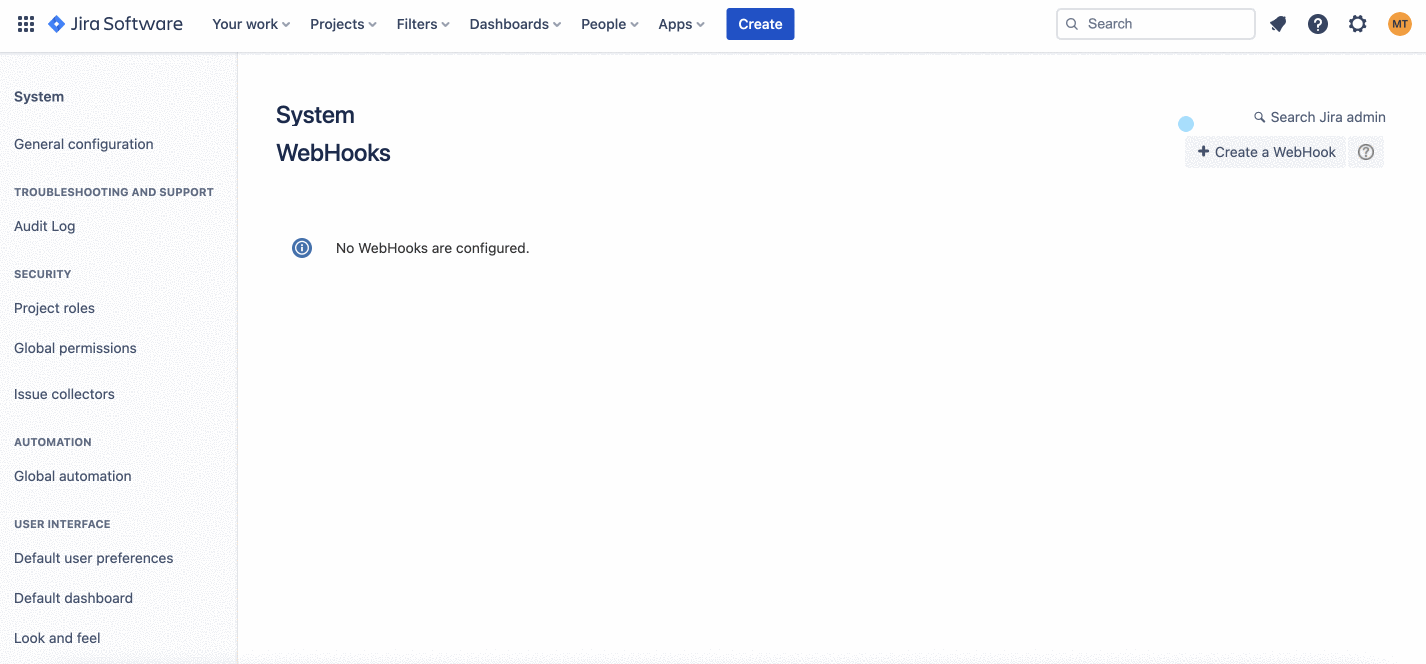Open the Help question mark icon
Viewport: 1426px width, 664px height.
pyautogui.click(x=1318, y=24)
